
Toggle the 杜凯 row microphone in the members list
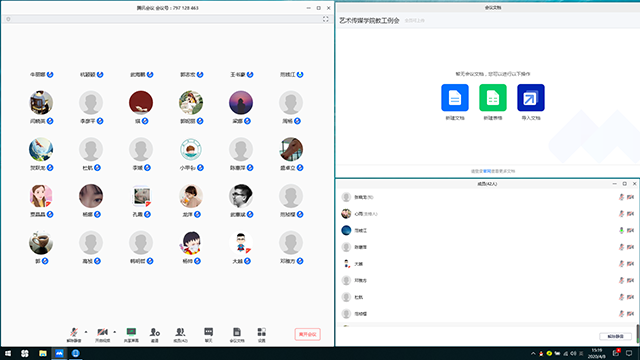(x=621, y=297)
